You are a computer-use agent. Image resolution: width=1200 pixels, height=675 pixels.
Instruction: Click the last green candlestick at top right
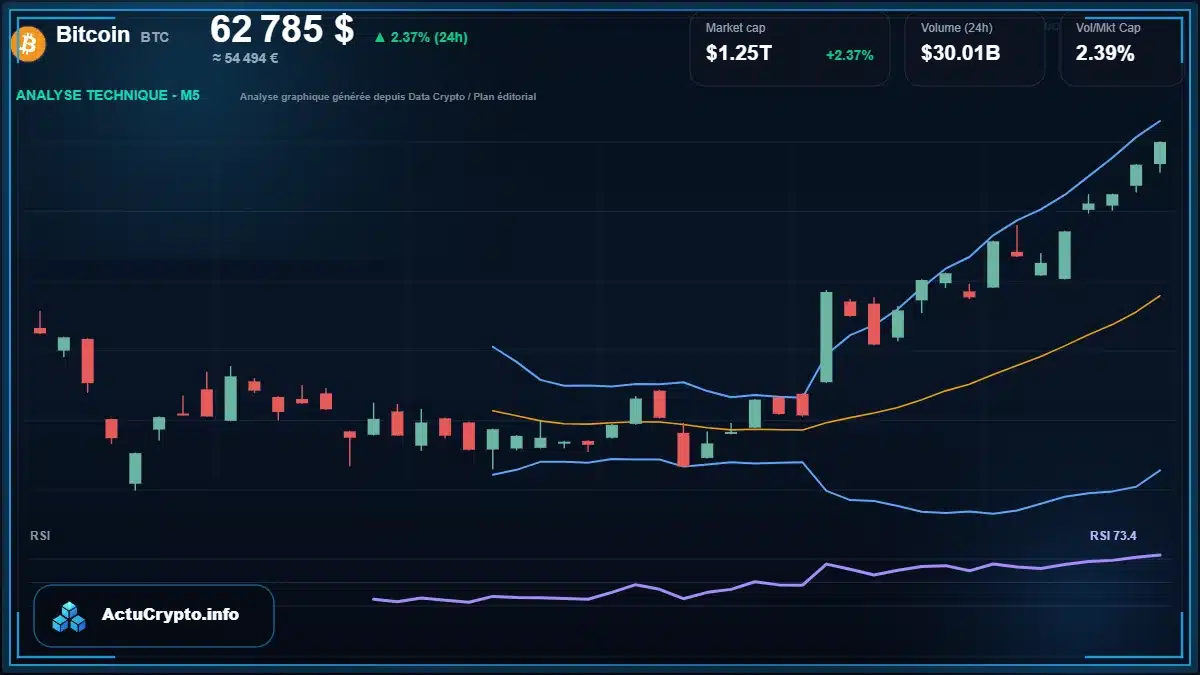coord(1160,153)
